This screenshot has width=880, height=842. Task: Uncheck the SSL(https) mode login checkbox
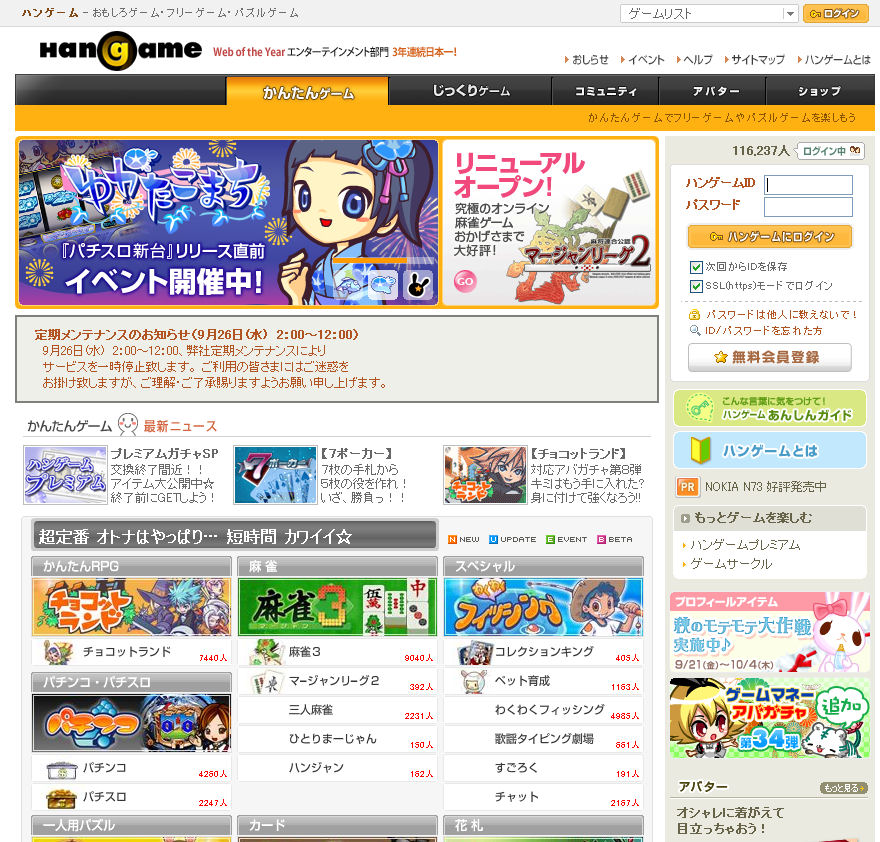[x=696, y=286]
